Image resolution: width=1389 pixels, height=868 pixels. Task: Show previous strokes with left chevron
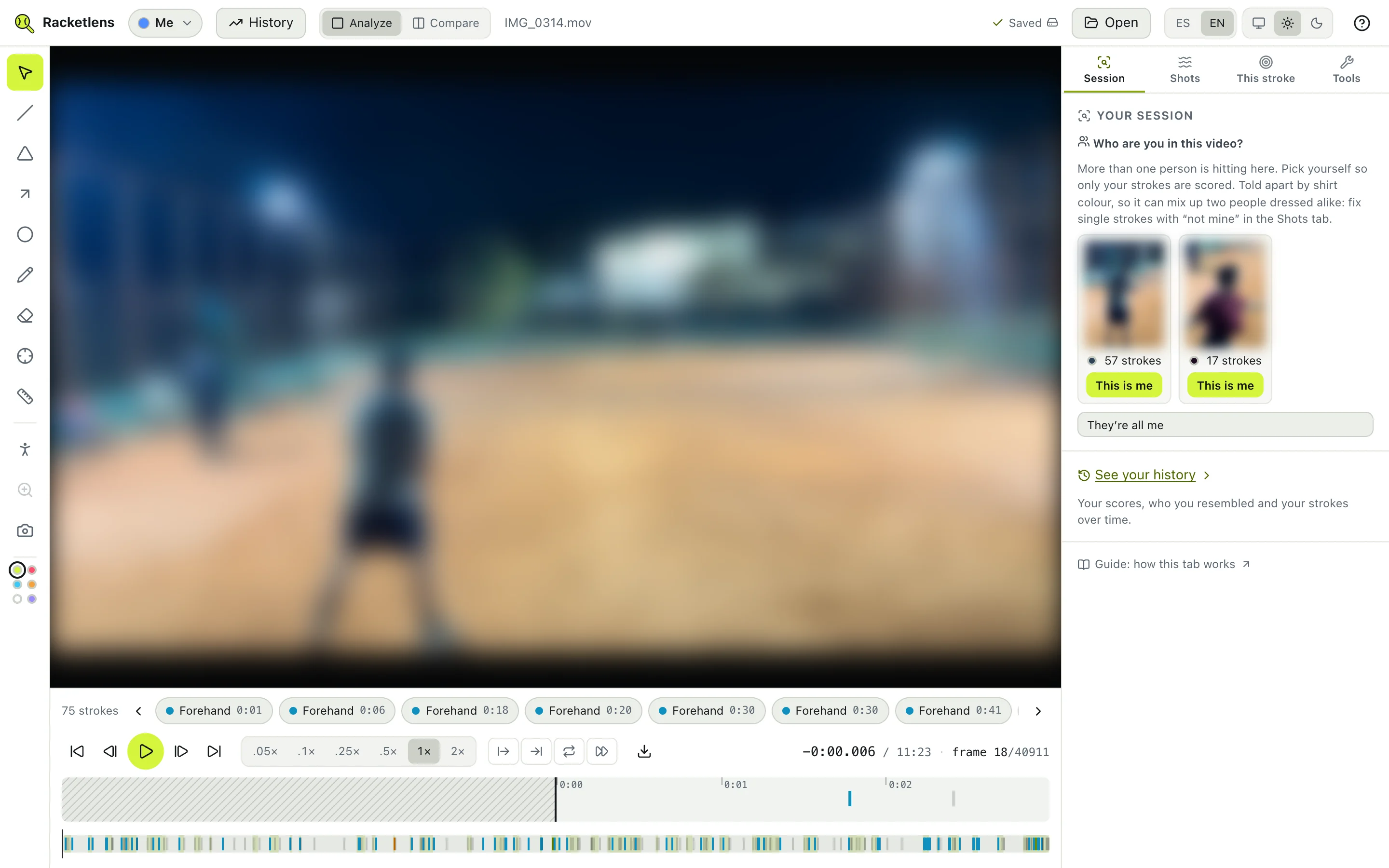pyautogui.click(x=138, y=711)
